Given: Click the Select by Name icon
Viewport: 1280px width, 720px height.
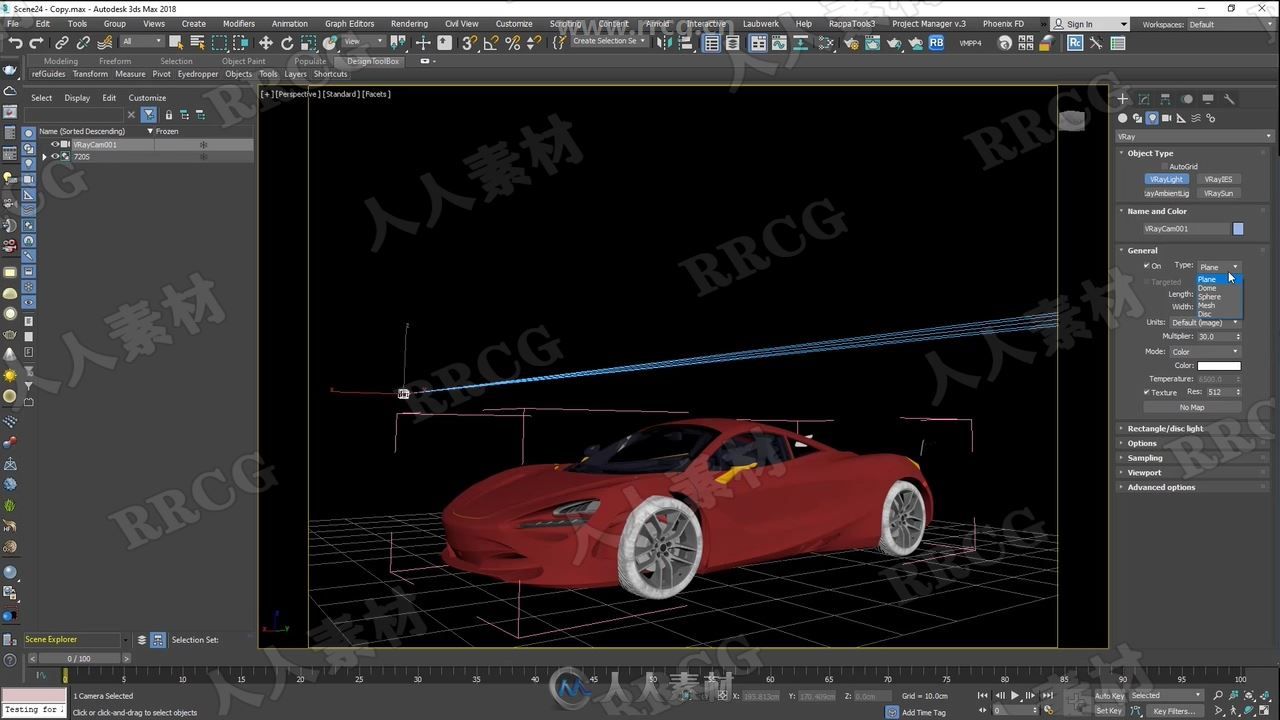Looking at the screenshot, I should point(197,43).
